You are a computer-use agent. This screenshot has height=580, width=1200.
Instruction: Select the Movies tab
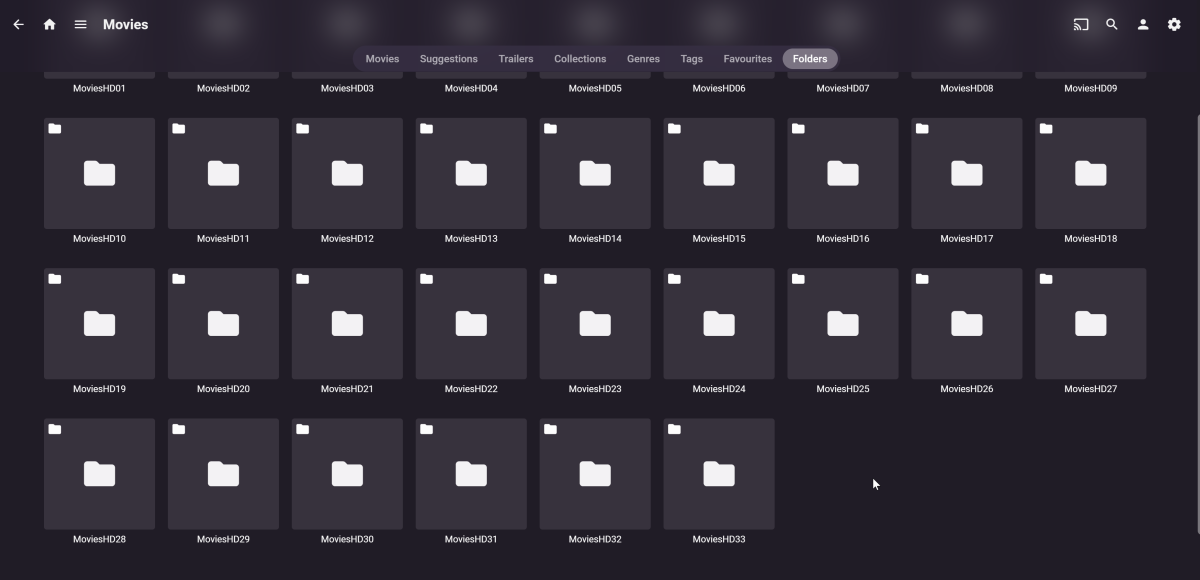(381, 58)
